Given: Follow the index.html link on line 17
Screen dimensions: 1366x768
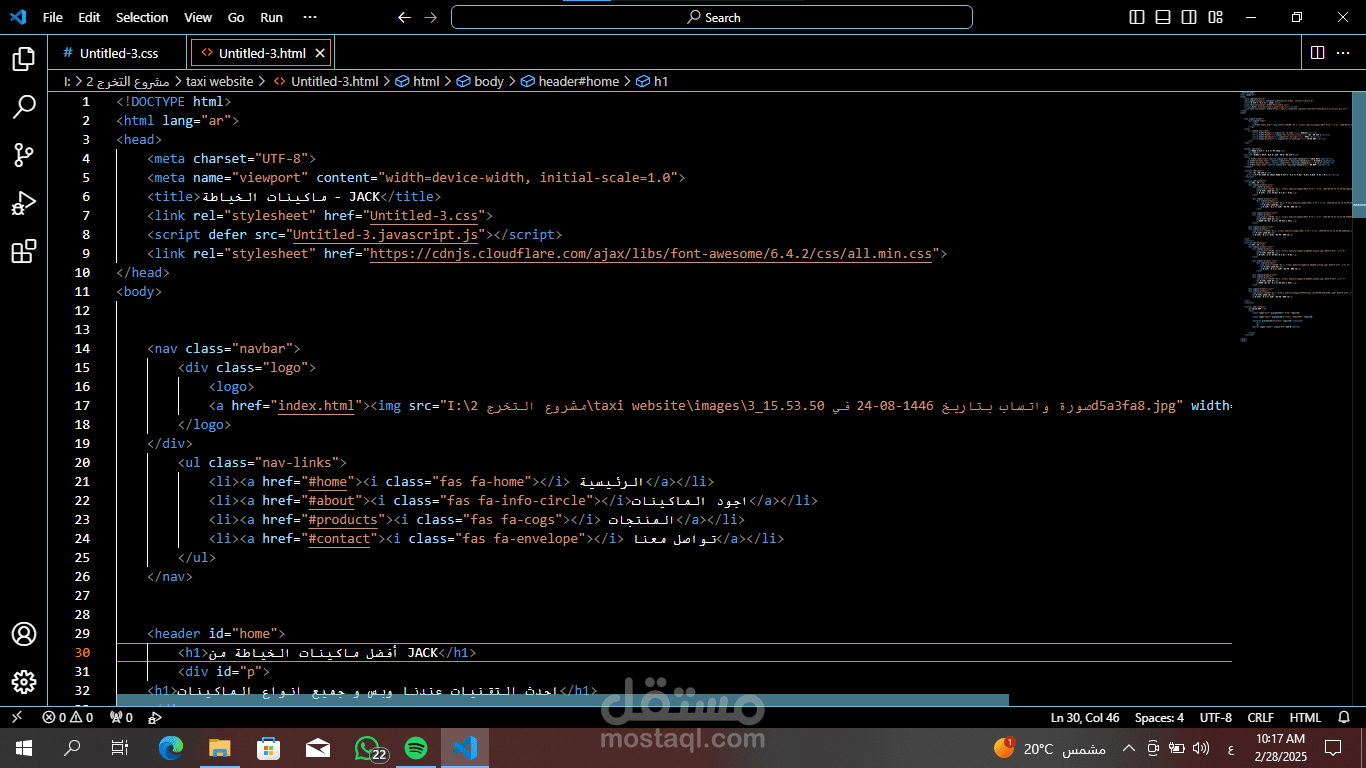Looking at the screenshot, I should [x=316, y=405].
